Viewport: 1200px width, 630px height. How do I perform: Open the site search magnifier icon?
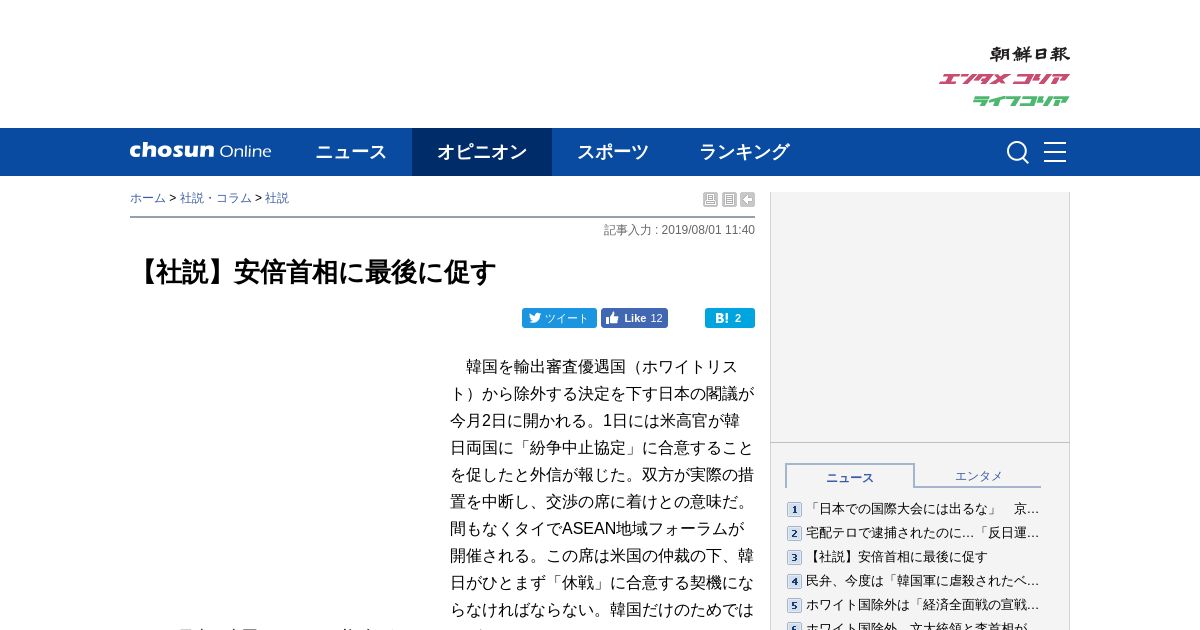tap(1018, 152)
